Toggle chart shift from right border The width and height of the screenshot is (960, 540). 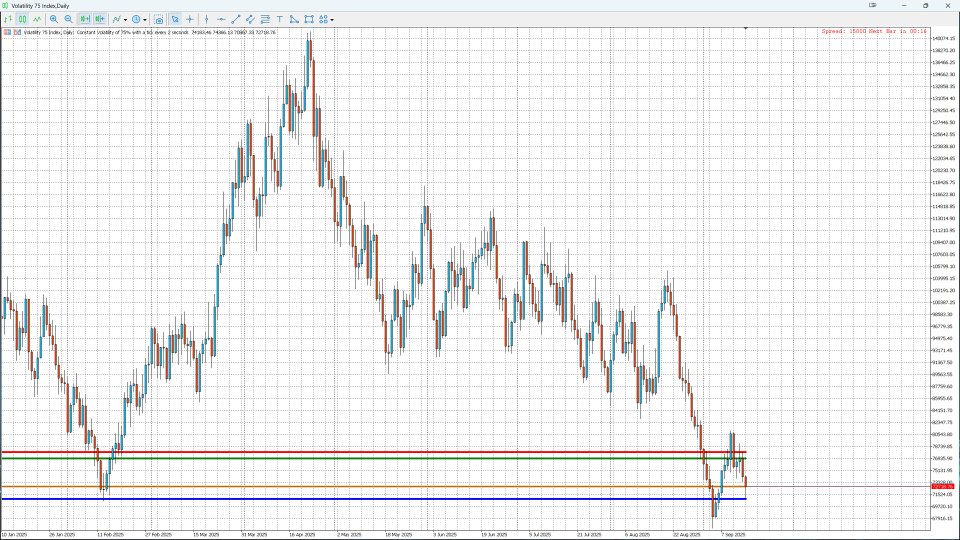(x=99, y=19)
